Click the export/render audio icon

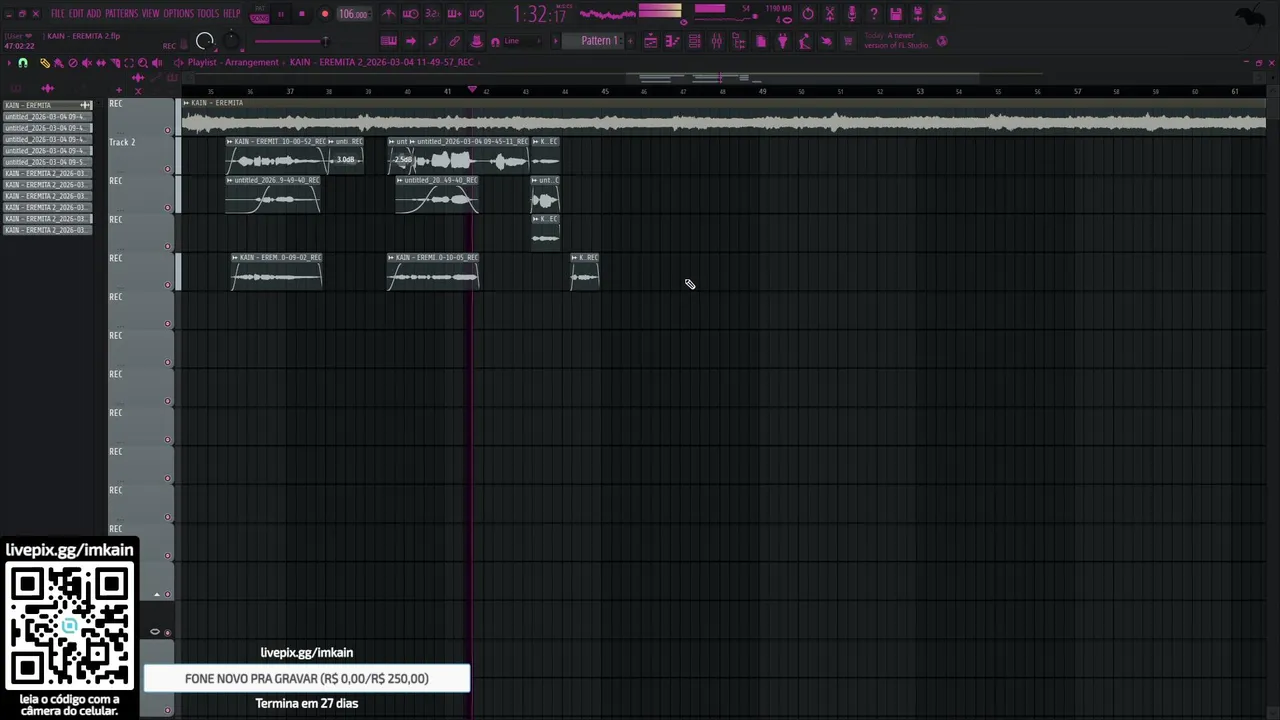click(x=940, y=14)
